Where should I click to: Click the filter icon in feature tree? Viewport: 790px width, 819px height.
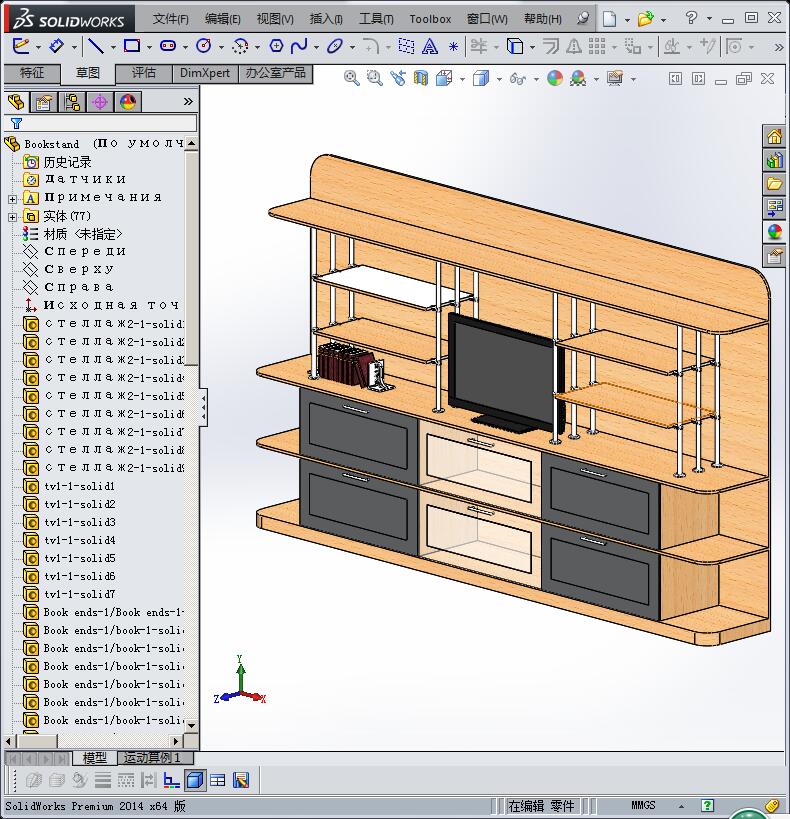[16, 123]
